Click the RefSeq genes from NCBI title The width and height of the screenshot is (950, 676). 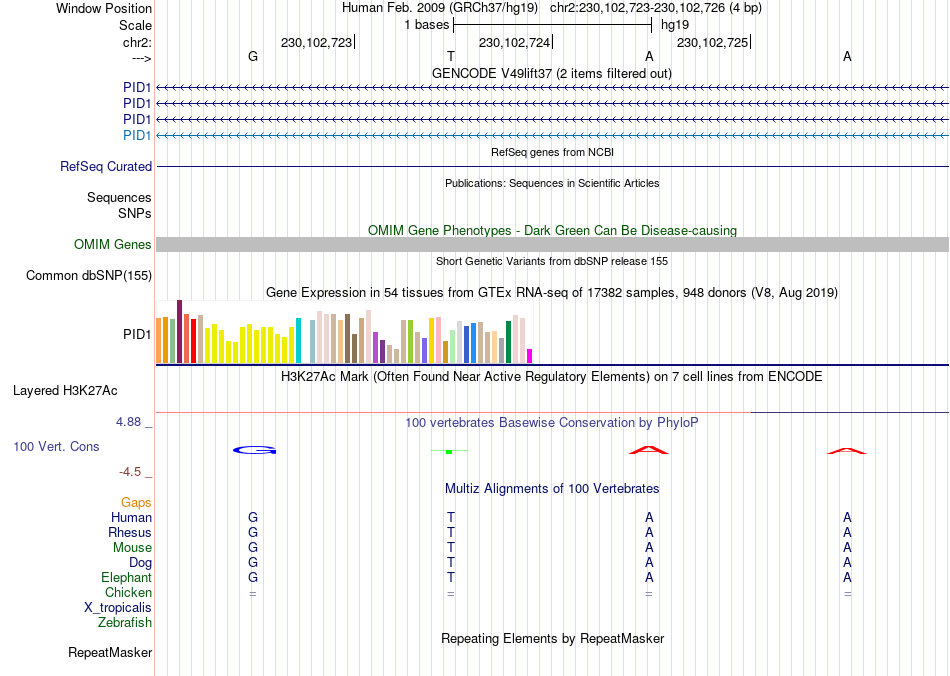click(553, 152)
